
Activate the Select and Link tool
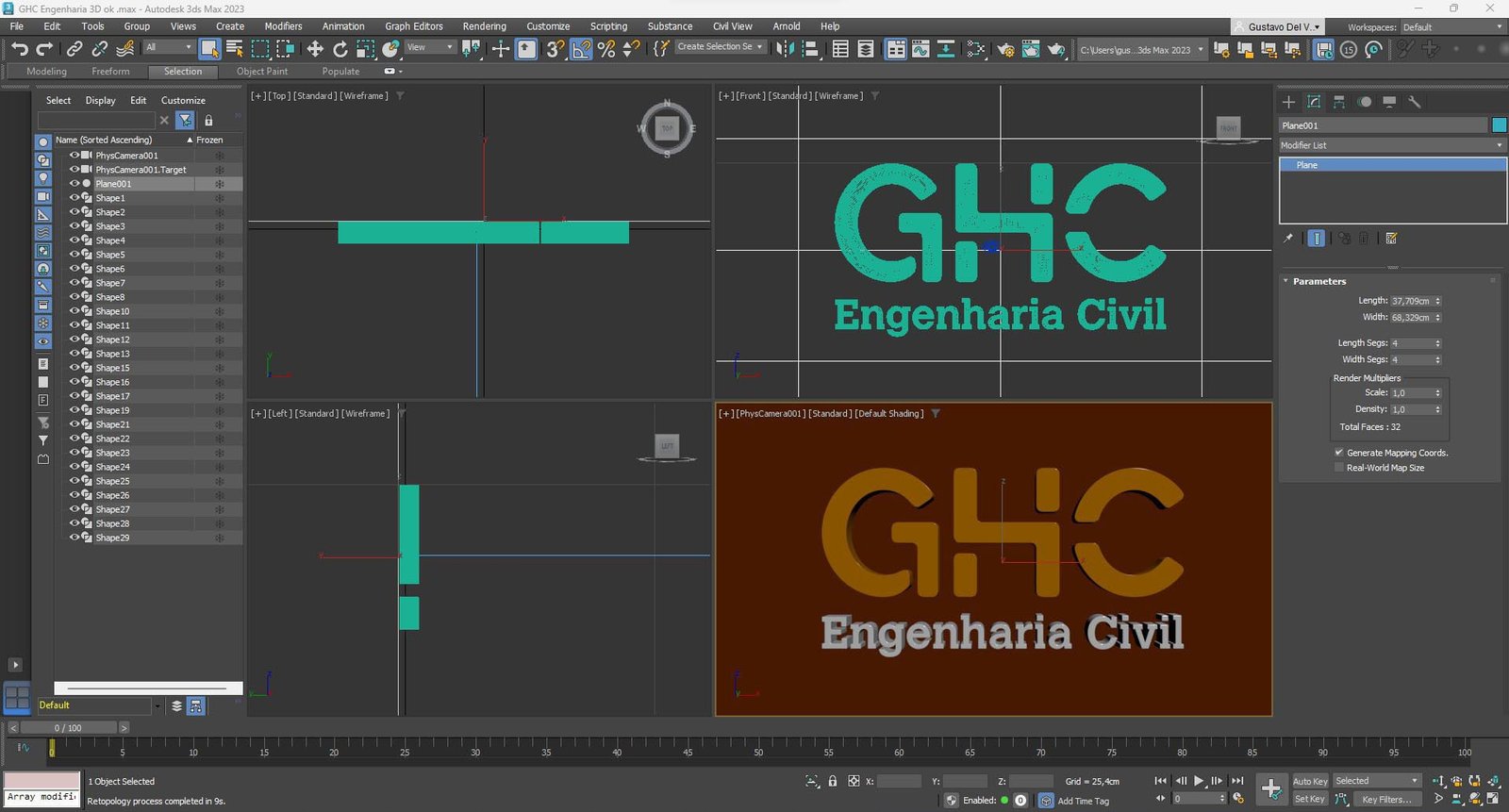[75, 49]
